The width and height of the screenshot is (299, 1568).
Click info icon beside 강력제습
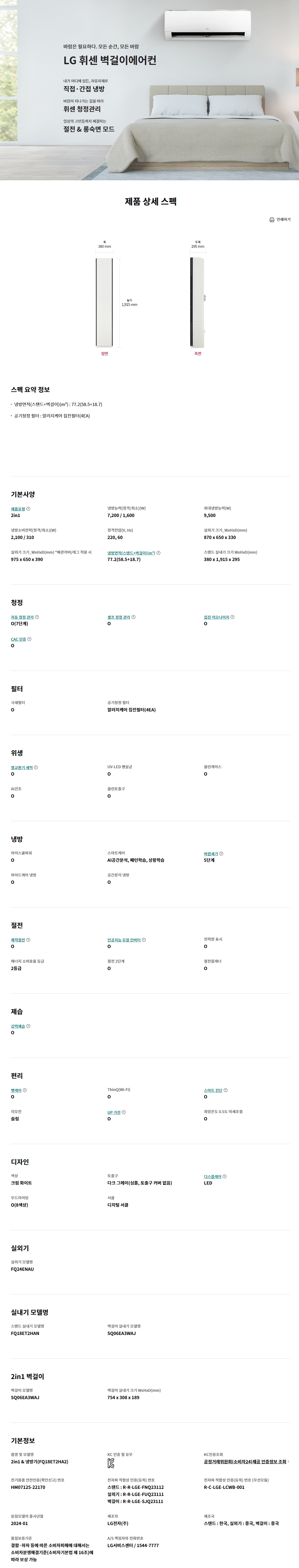click(29, 1026)
